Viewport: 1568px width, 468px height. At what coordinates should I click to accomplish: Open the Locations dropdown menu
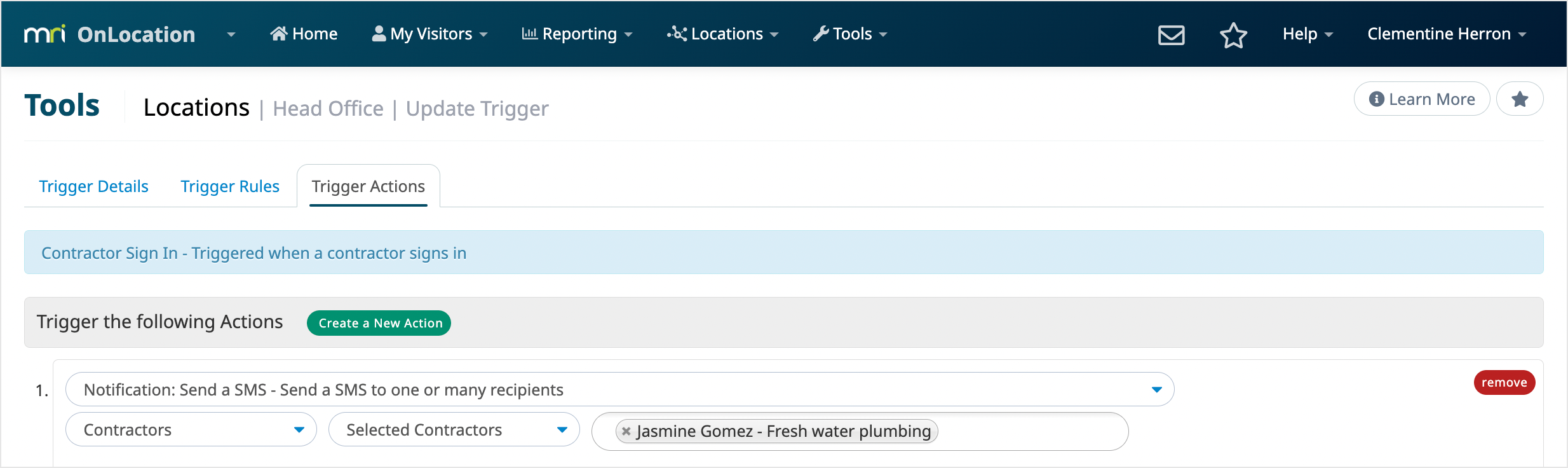point(723,34)
